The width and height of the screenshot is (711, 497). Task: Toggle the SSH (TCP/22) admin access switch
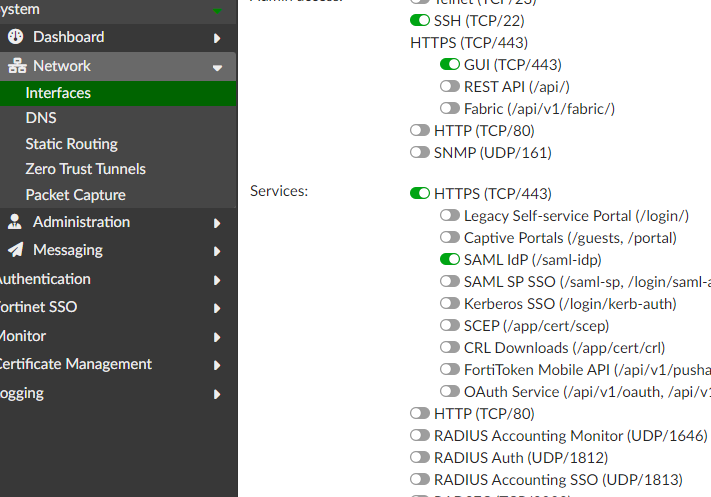(420, 20)
